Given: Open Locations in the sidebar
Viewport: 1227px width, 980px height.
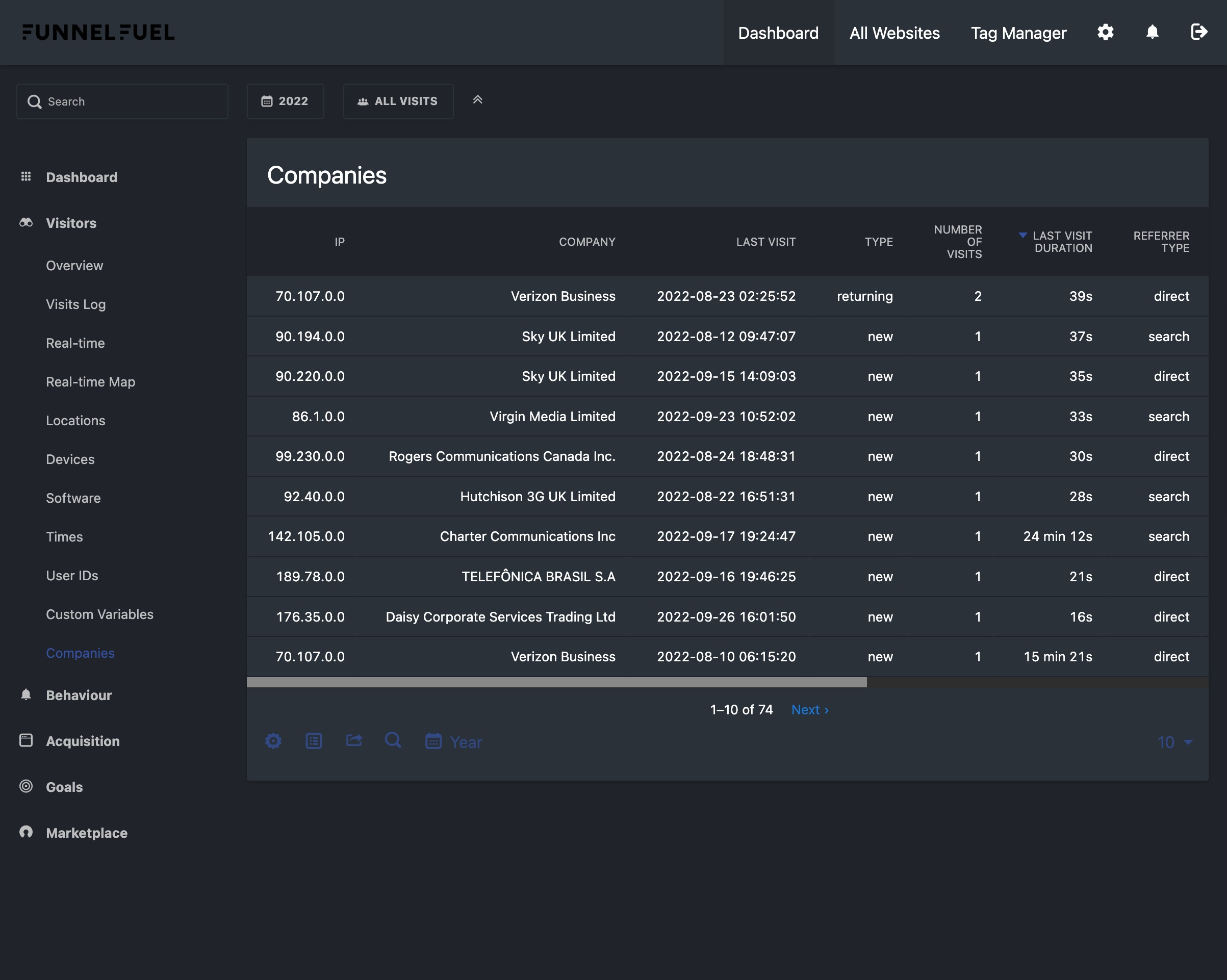Looking at the screenshot, I should tap(75, 421).
